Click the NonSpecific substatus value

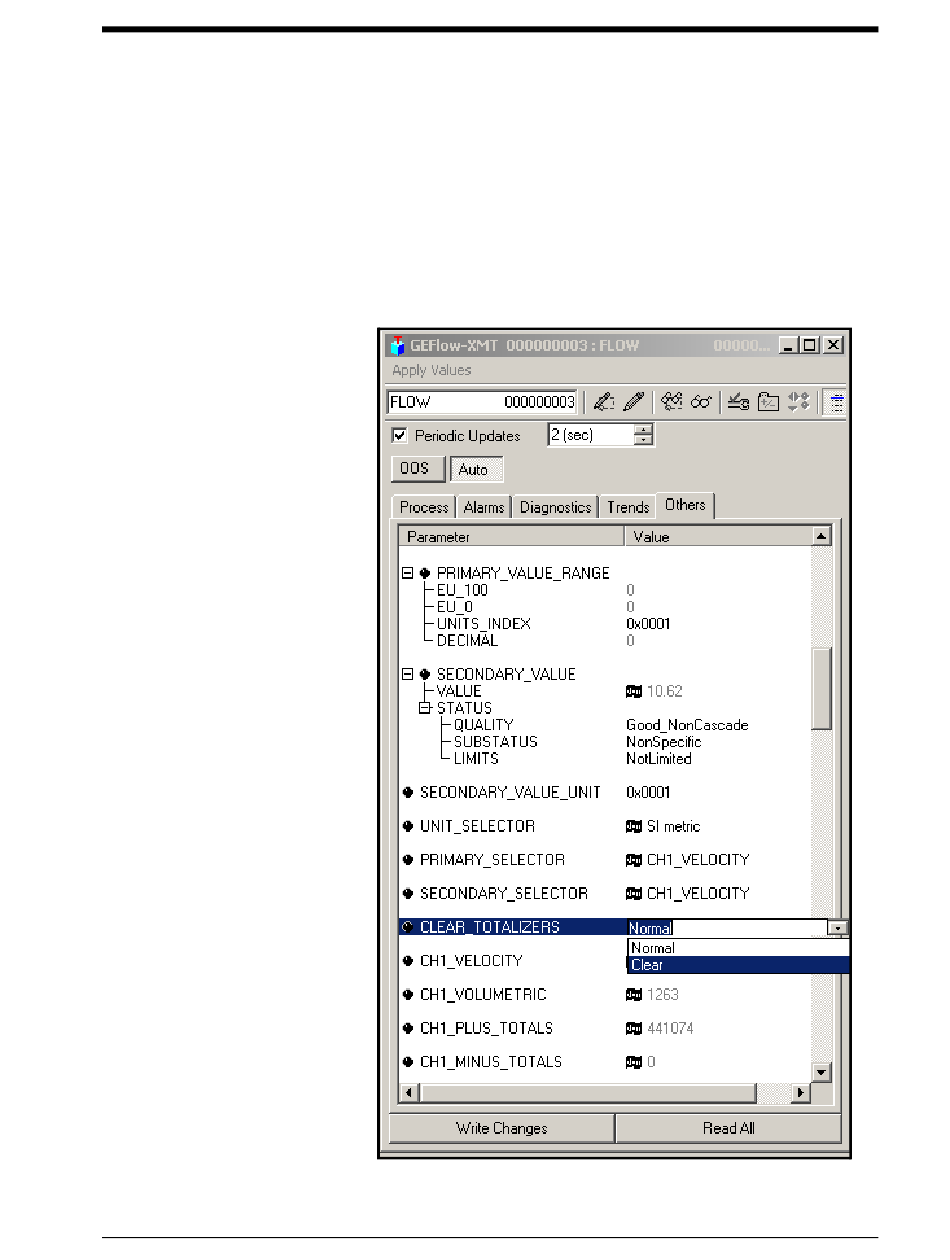click(664, 742)
